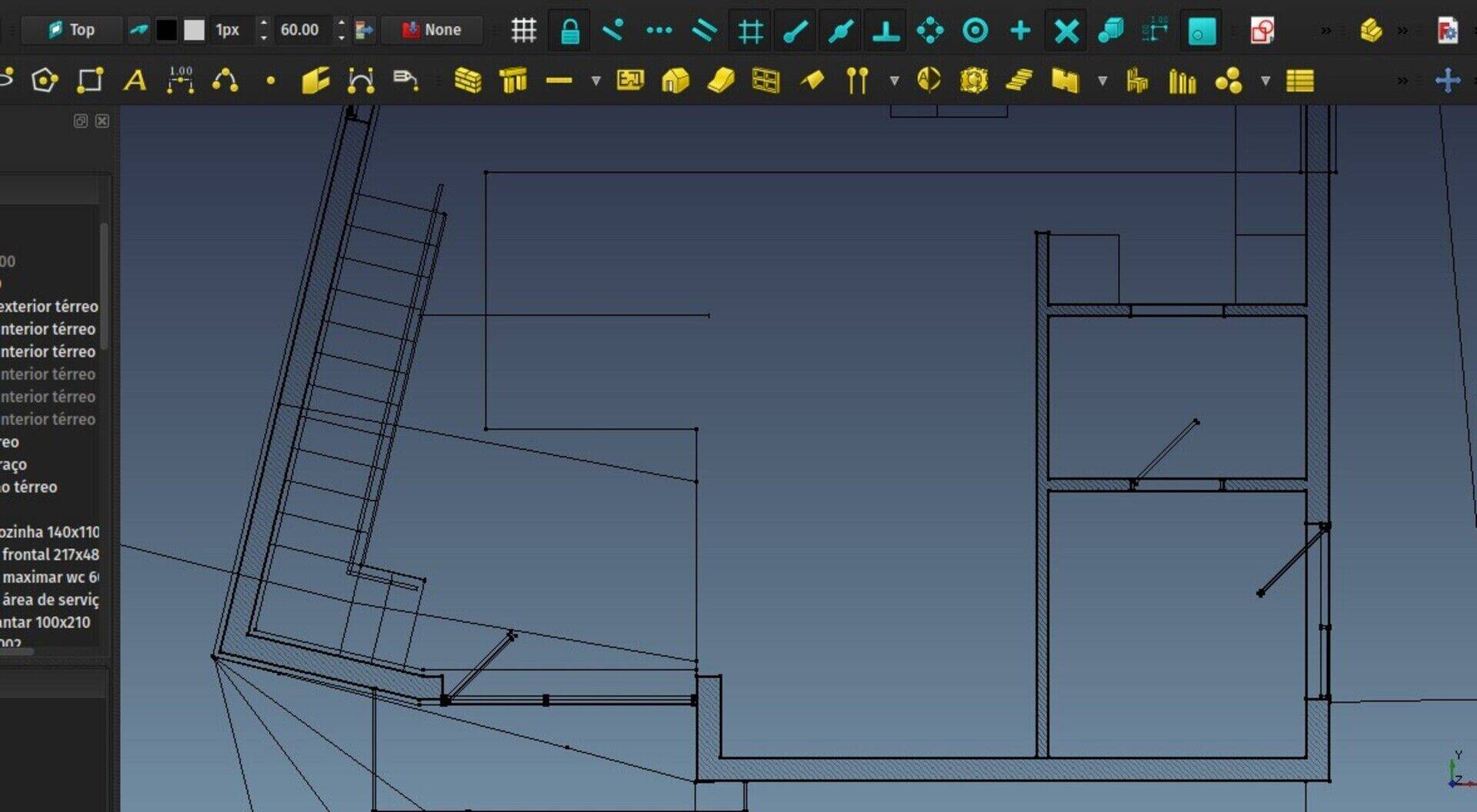Expand the beam tool dropdown arrow
Viewport: 1477px width, 812px height.
point(595,80)
